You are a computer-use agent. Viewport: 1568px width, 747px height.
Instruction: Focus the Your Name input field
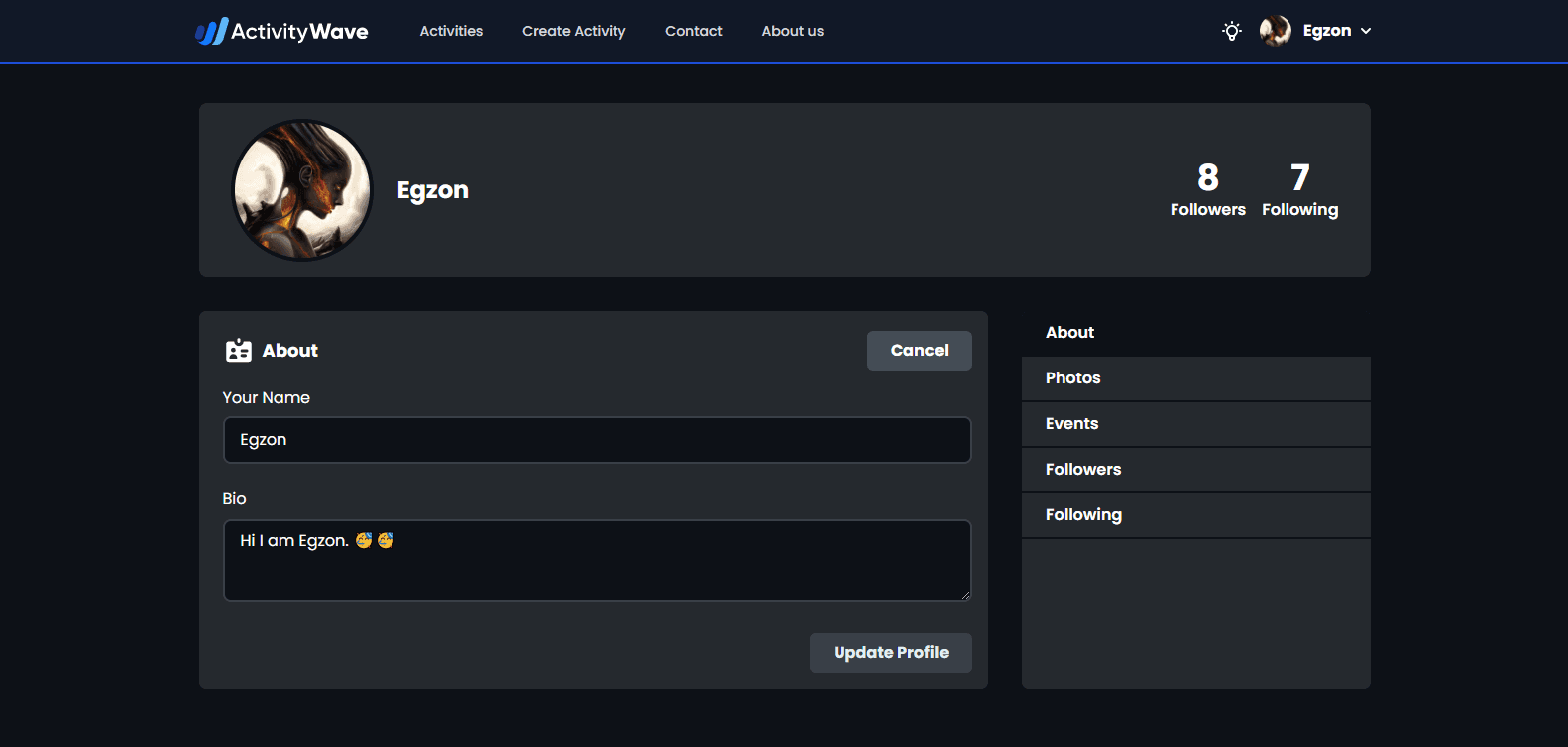(598, 440)
